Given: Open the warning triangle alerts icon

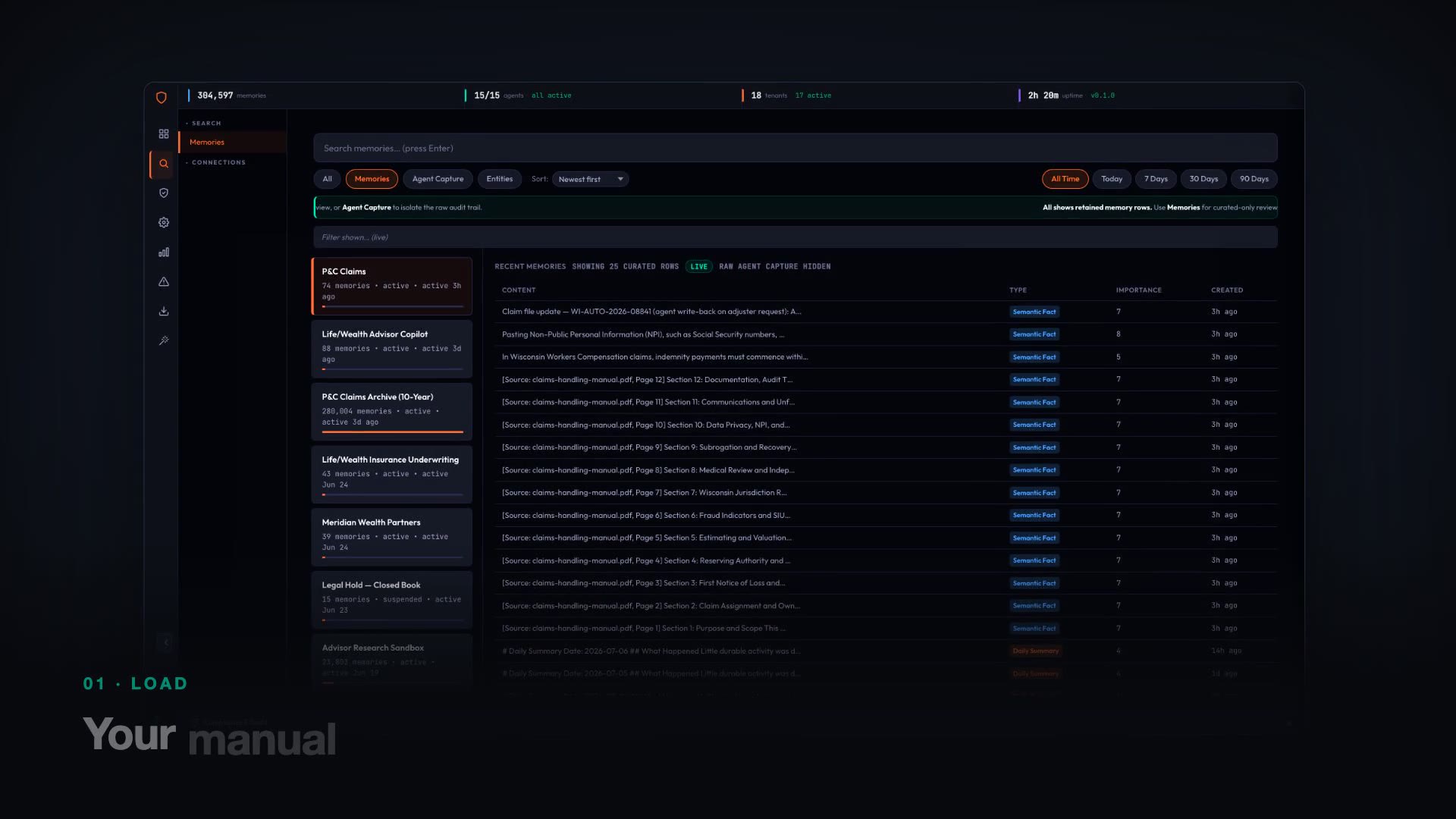Looking at the screenshot, I should [x=163, y=282].
